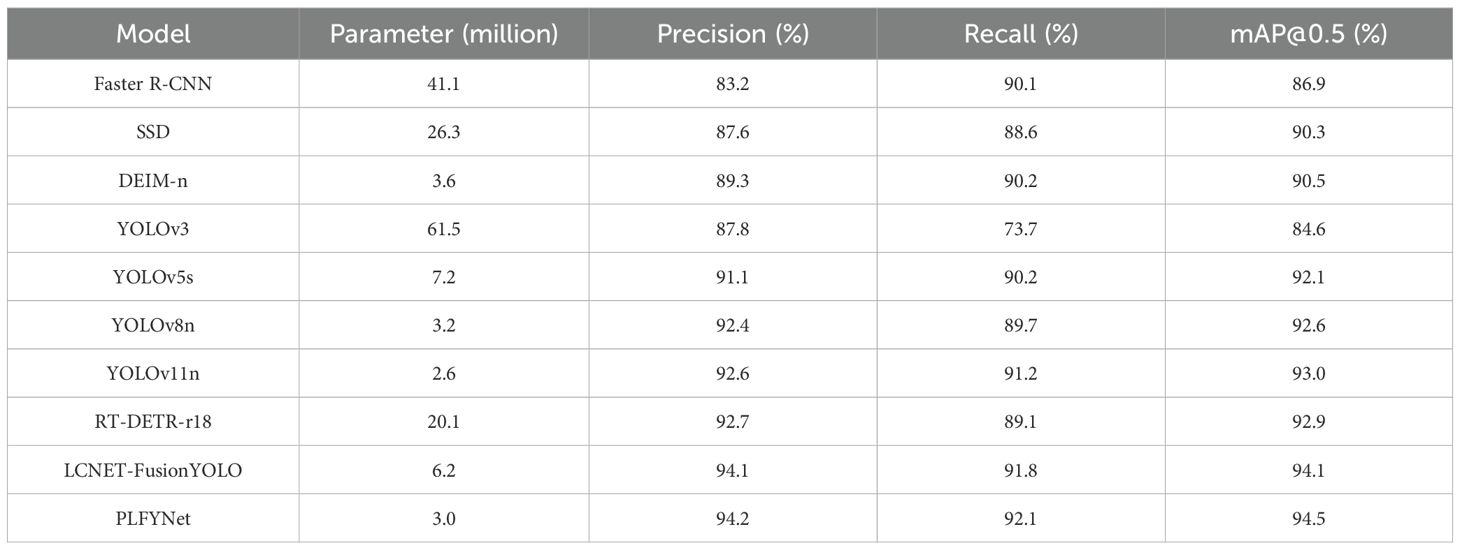
Task: Select the YOLOv5s model cell
Action: coord(153,277)
